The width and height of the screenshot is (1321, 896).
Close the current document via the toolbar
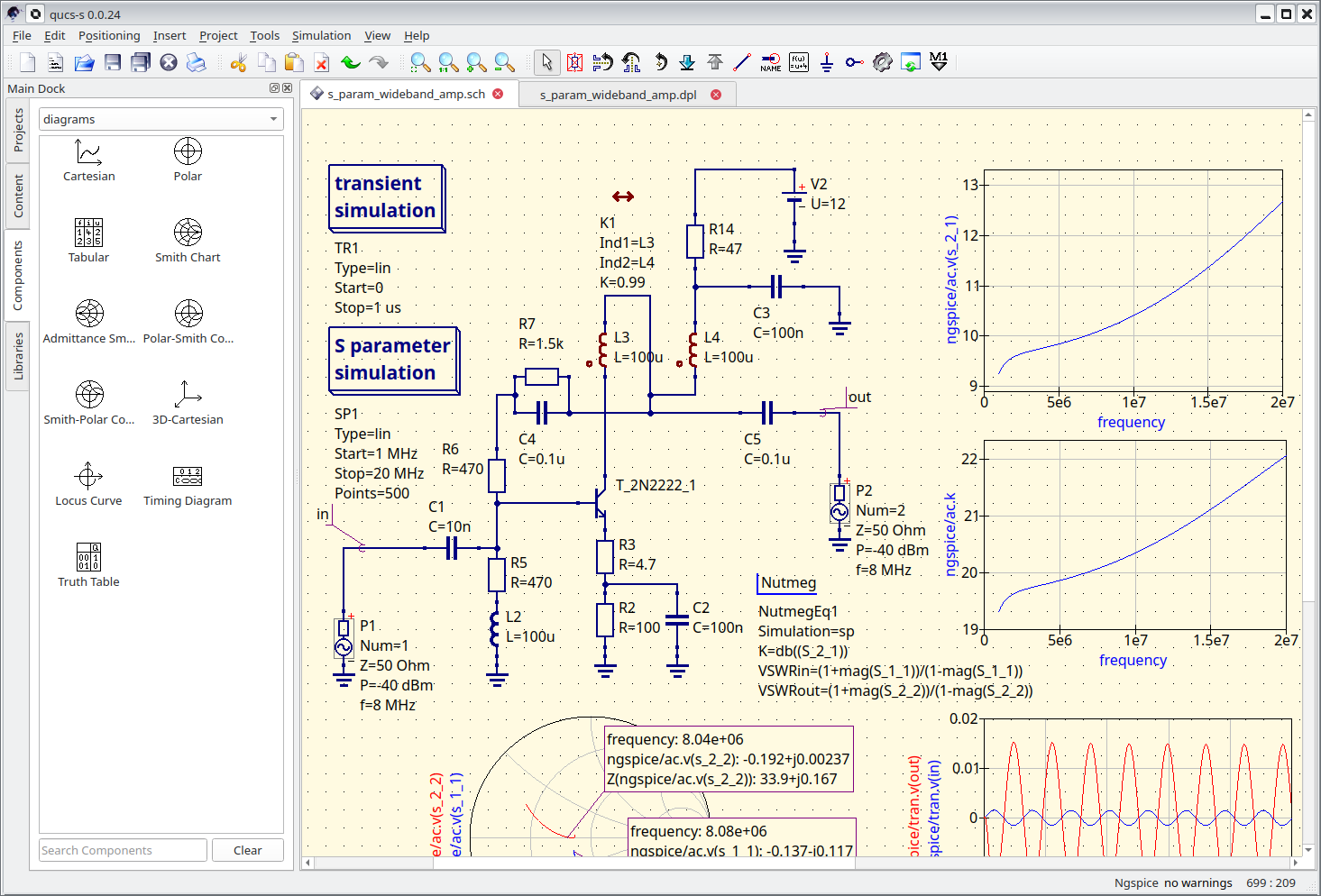tap(169, 62)
